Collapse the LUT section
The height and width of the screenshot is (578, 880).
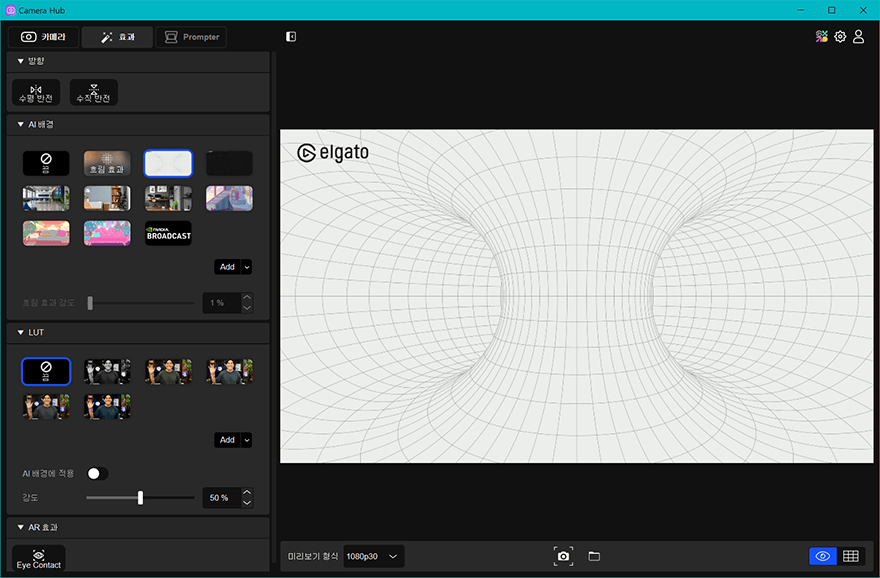click(x=21, y=333)
